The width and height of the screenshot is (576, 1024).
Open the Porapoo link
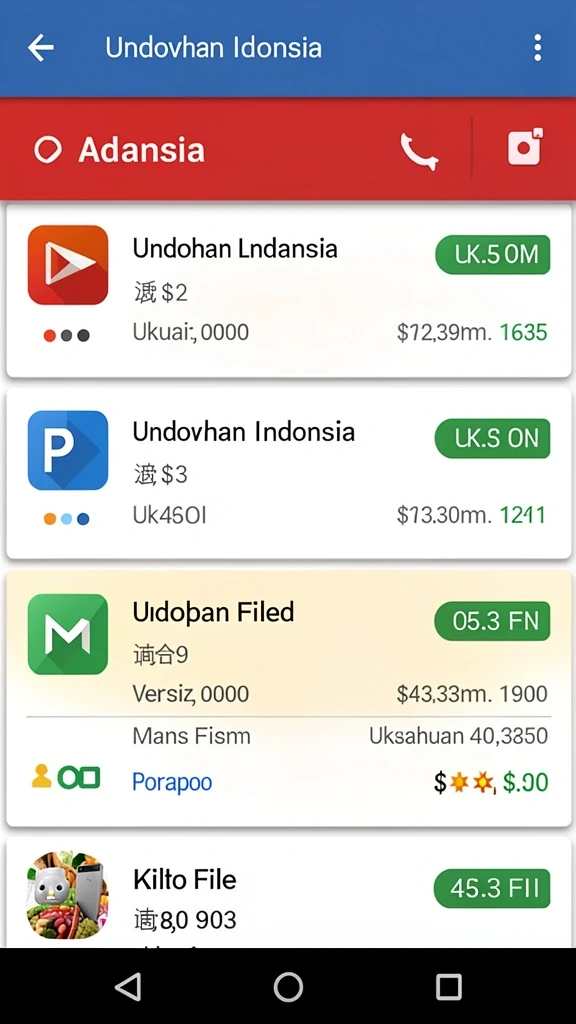pyautogui.click(x=172, y=782)
